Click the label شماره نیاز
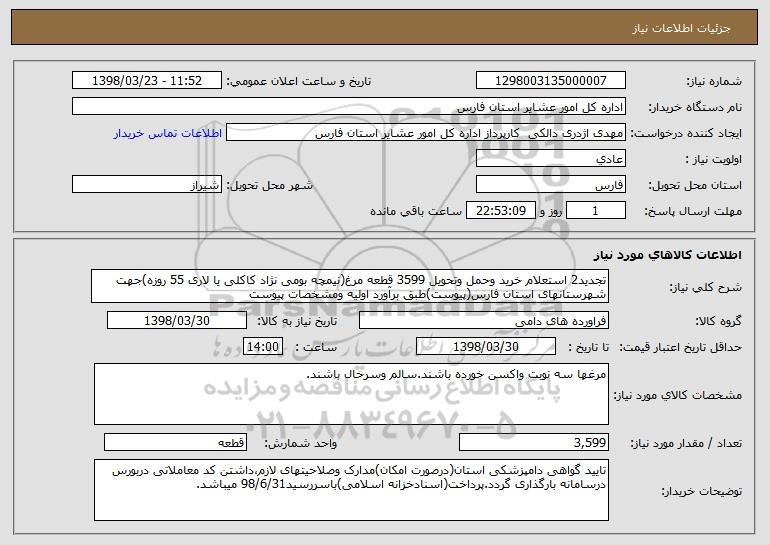The width and height of the screenshot is (770, 545). (x=714, y=81)
